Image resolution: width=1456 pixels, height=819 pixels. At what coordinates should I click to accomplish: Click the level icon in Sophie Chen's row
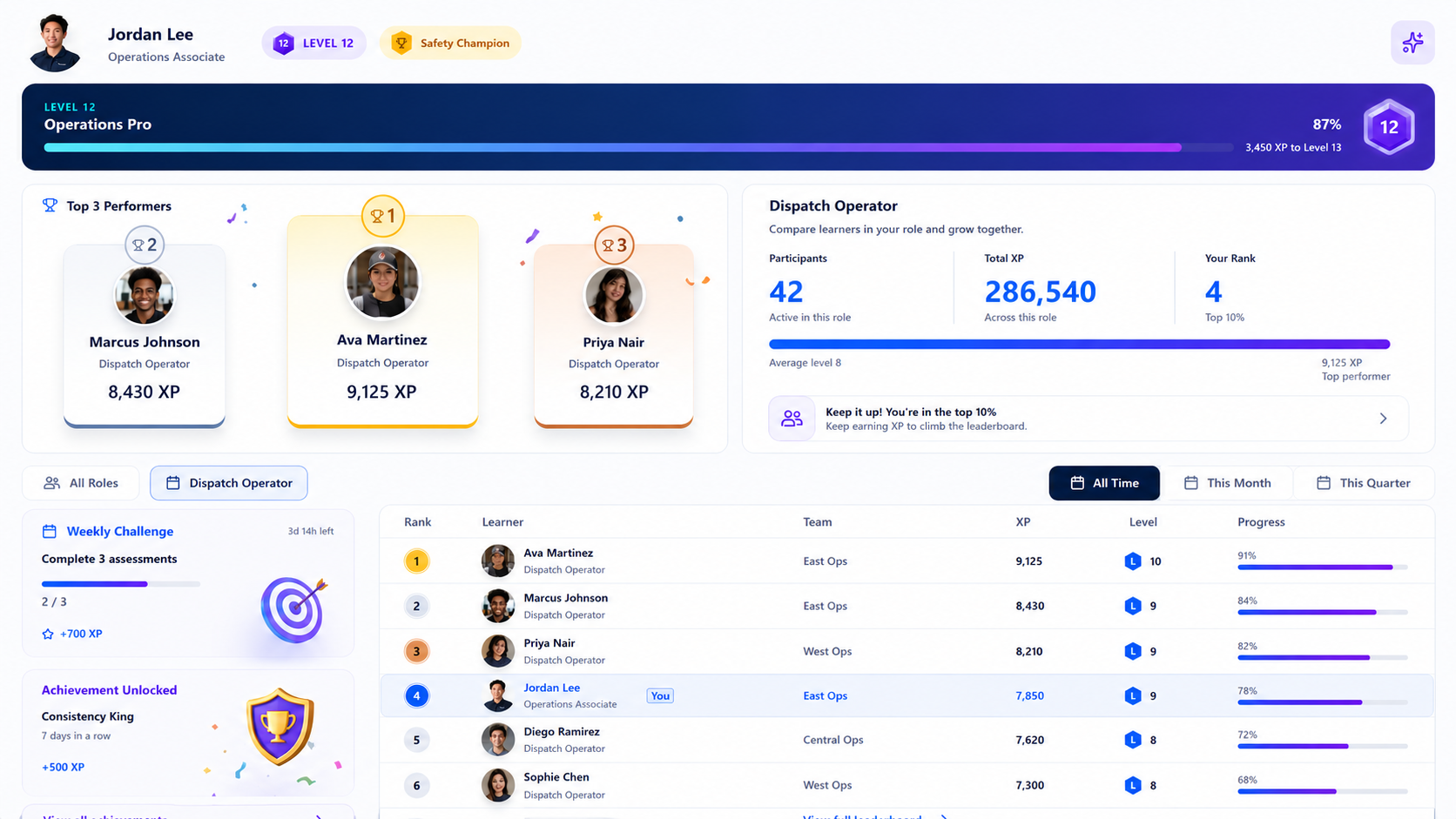tap(1133, 785)
